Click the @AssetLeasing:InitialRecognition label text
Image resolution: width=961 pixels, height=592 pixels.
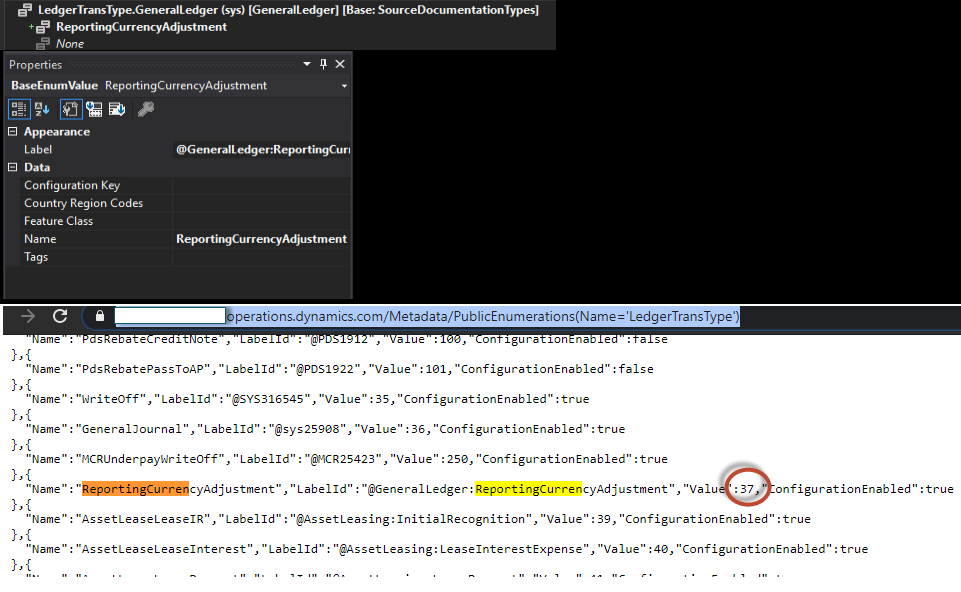pos(411,519)
